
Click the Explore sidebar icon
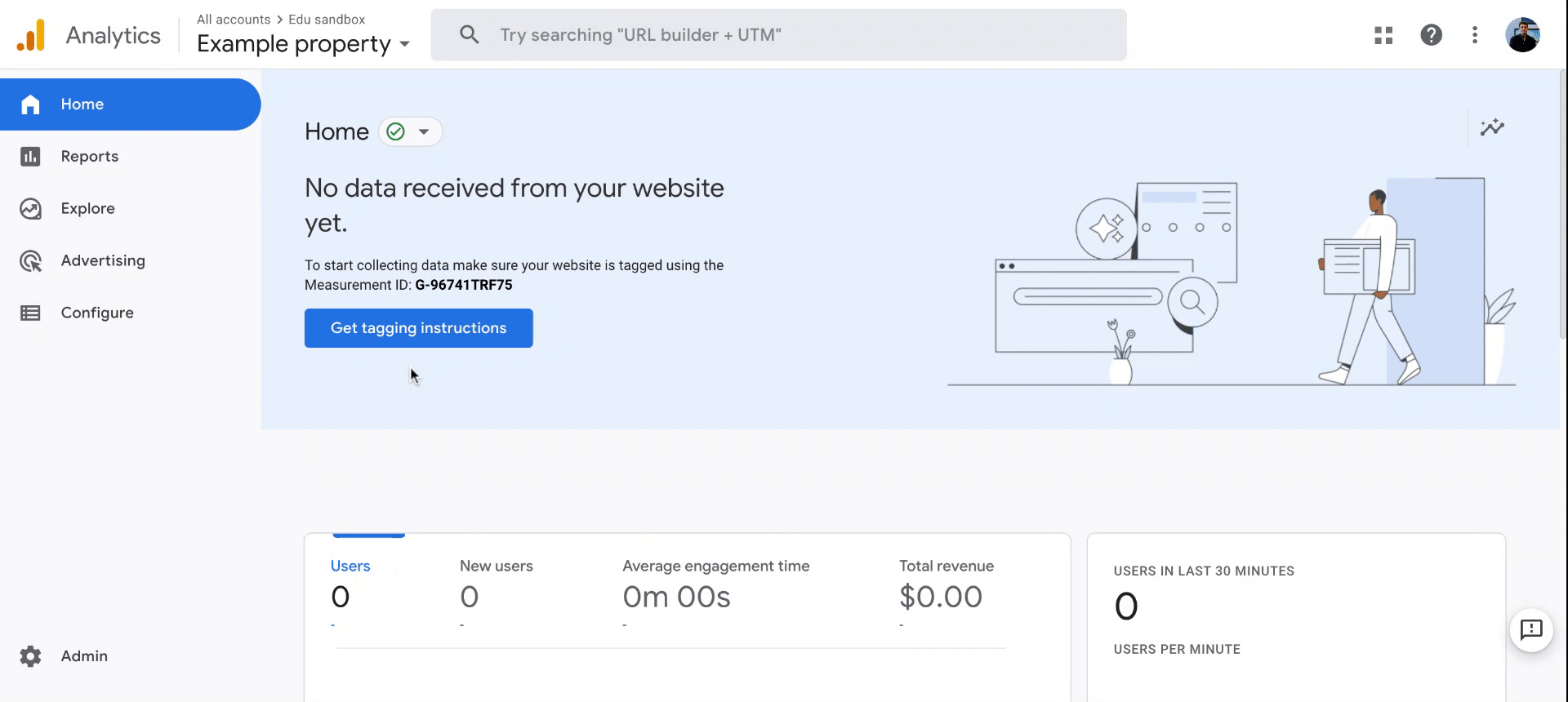(31, 209)
